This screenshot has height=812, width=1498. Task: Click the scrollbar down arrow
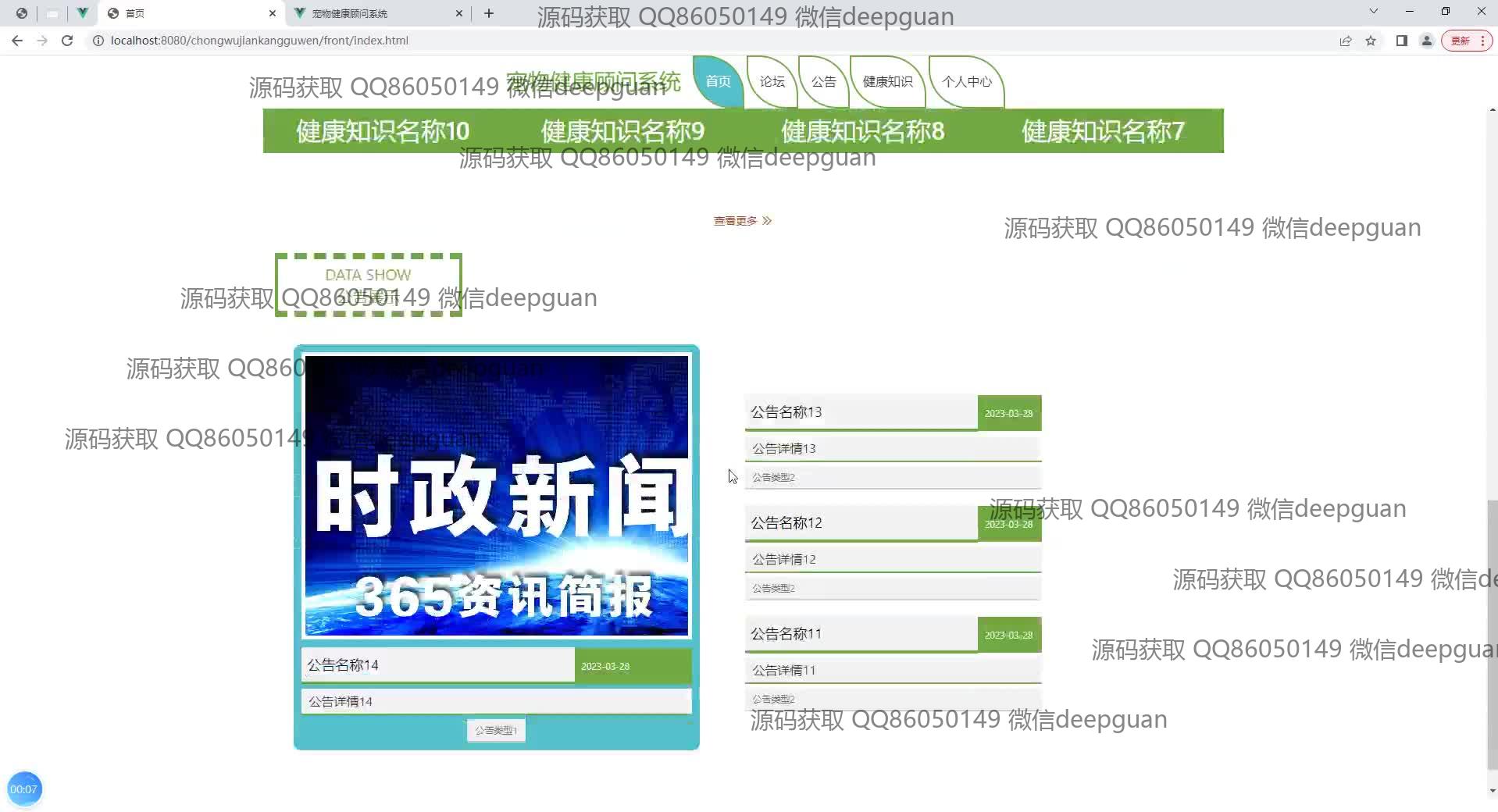(x=1493, y=790)
